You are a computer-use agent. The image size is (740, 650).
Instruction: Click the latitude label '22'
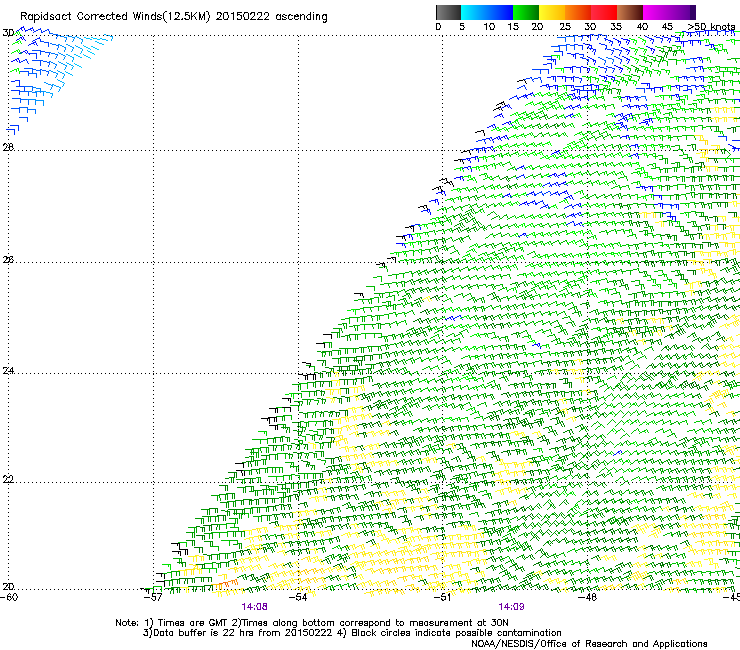(x=8, y=480)
